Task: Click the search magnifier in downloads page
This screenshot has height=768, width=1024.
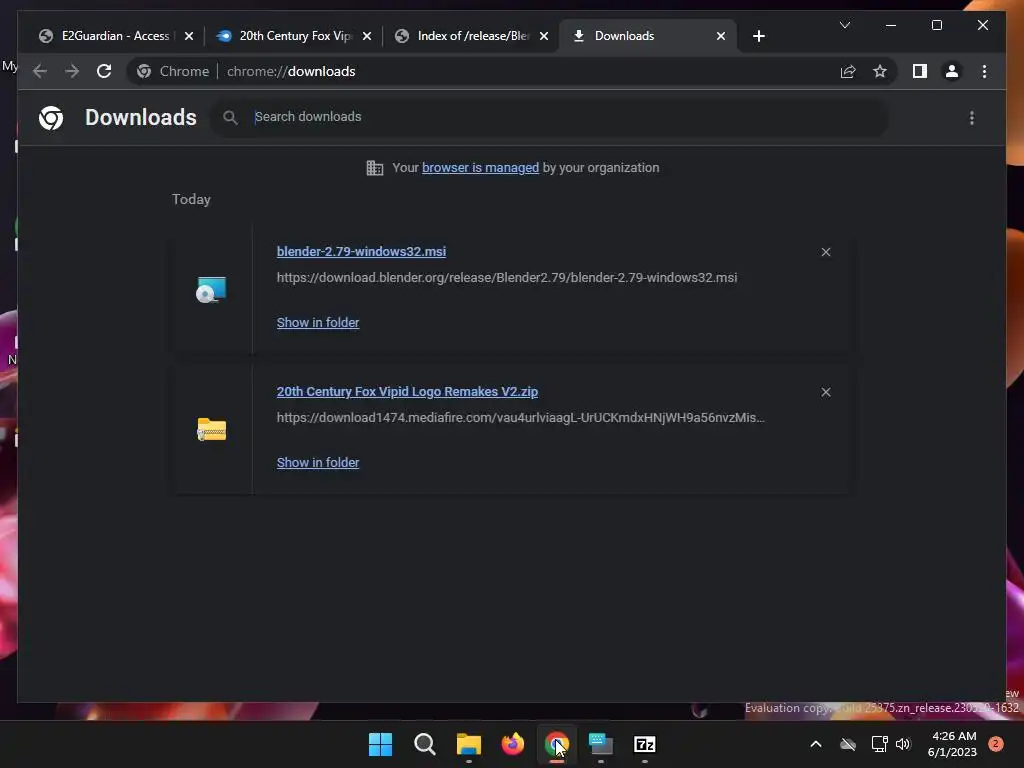Action: pyautogui.click(x=230, y=118)
